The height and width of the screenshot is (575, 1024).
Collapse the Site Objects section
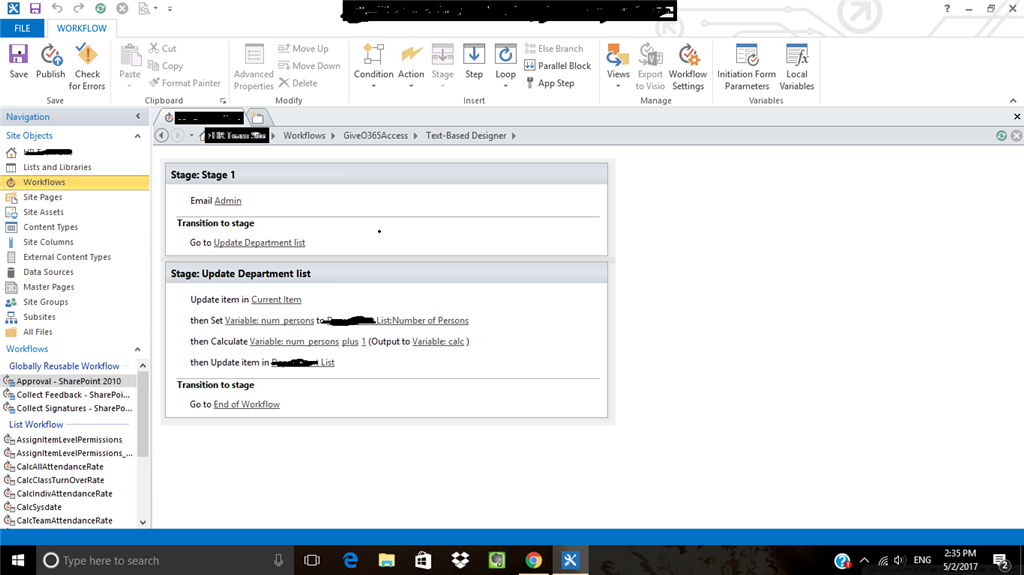tap(138, 136)
